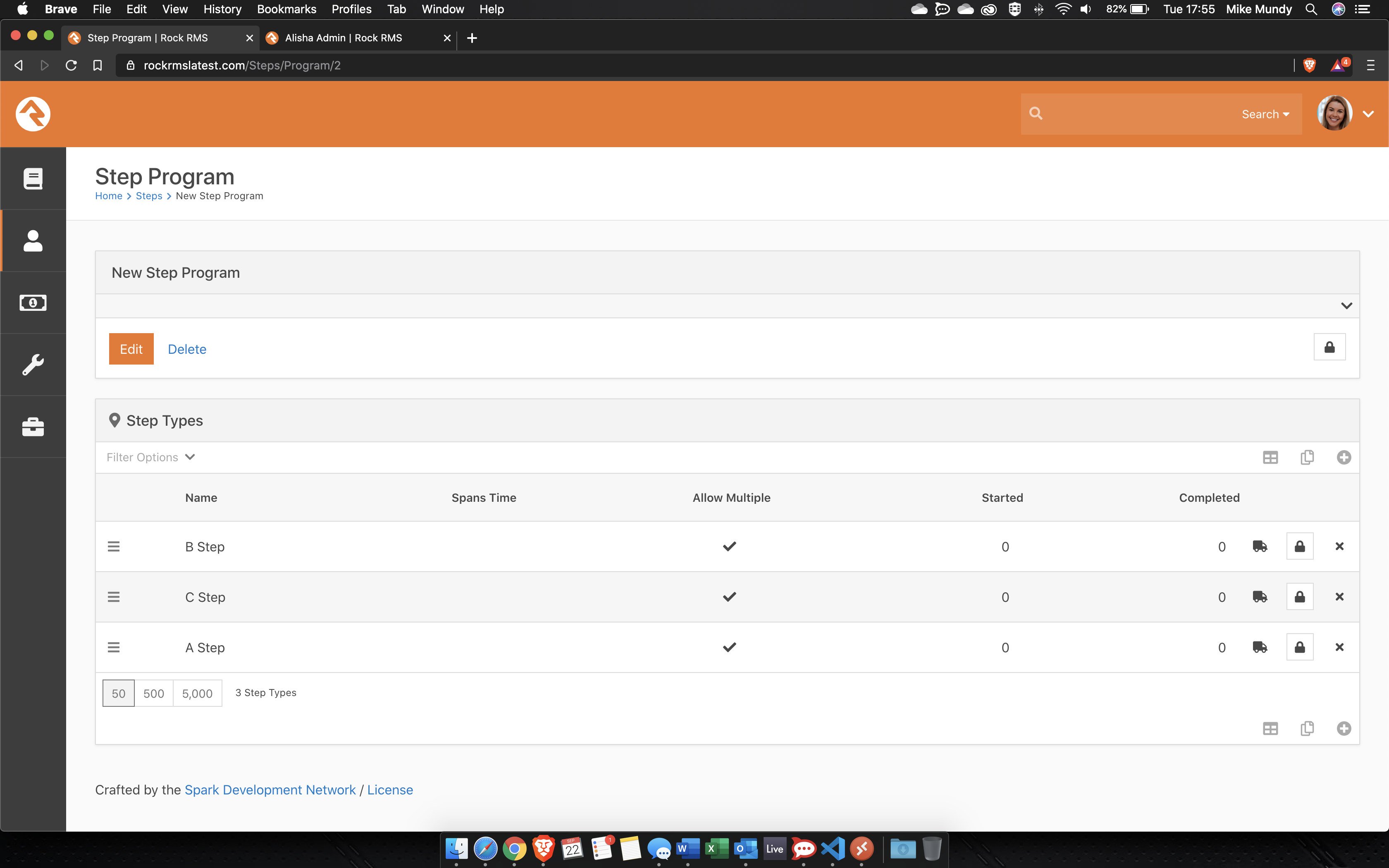Click the bottom merge template copy icon
Image resolution: width=1389 pixels, height=868 pixels.
[x=1307, y=728]
